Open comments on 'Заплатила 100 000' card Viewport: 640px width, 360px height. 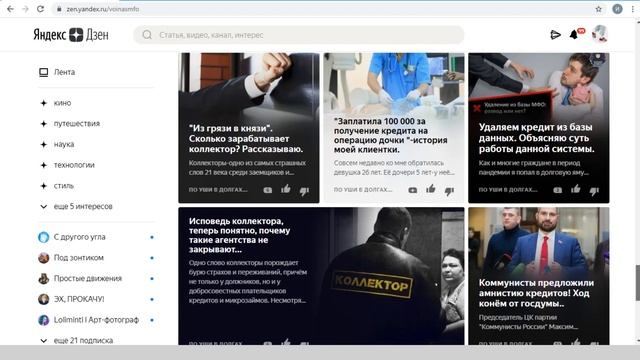pyautogui.click(x=413, y=190)
